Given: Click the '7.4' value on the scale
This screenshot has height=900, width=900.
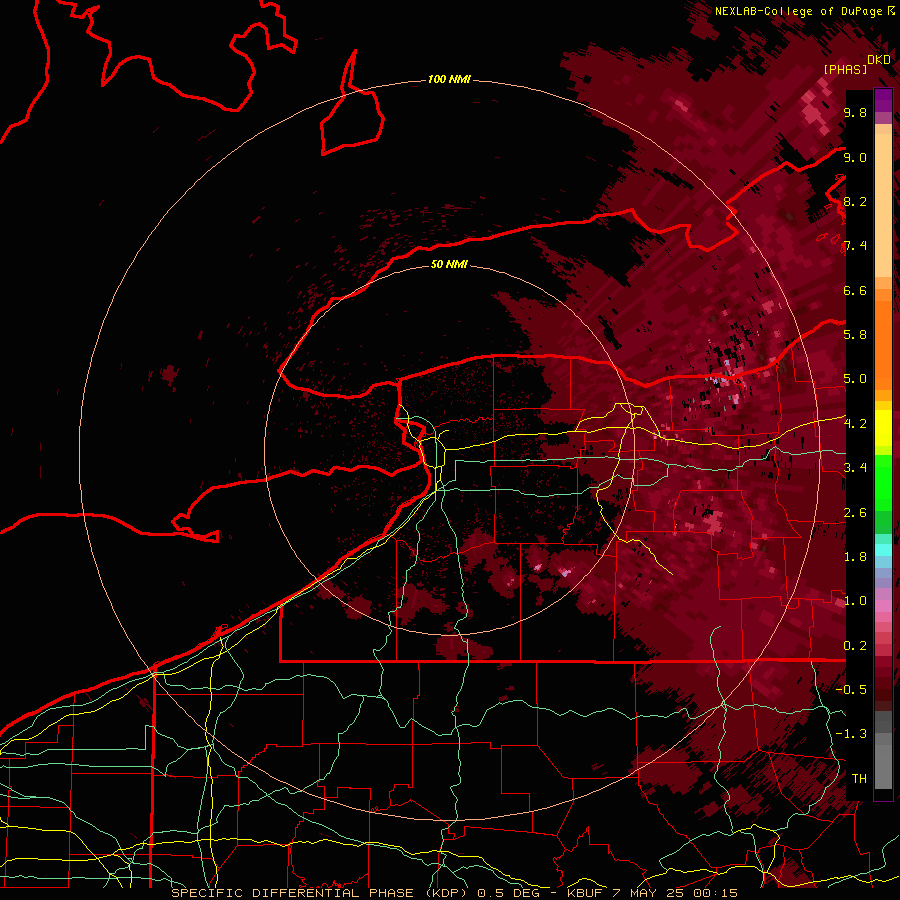Looking at the screenshot, I should pyautogui.click(x=855, y=246).
